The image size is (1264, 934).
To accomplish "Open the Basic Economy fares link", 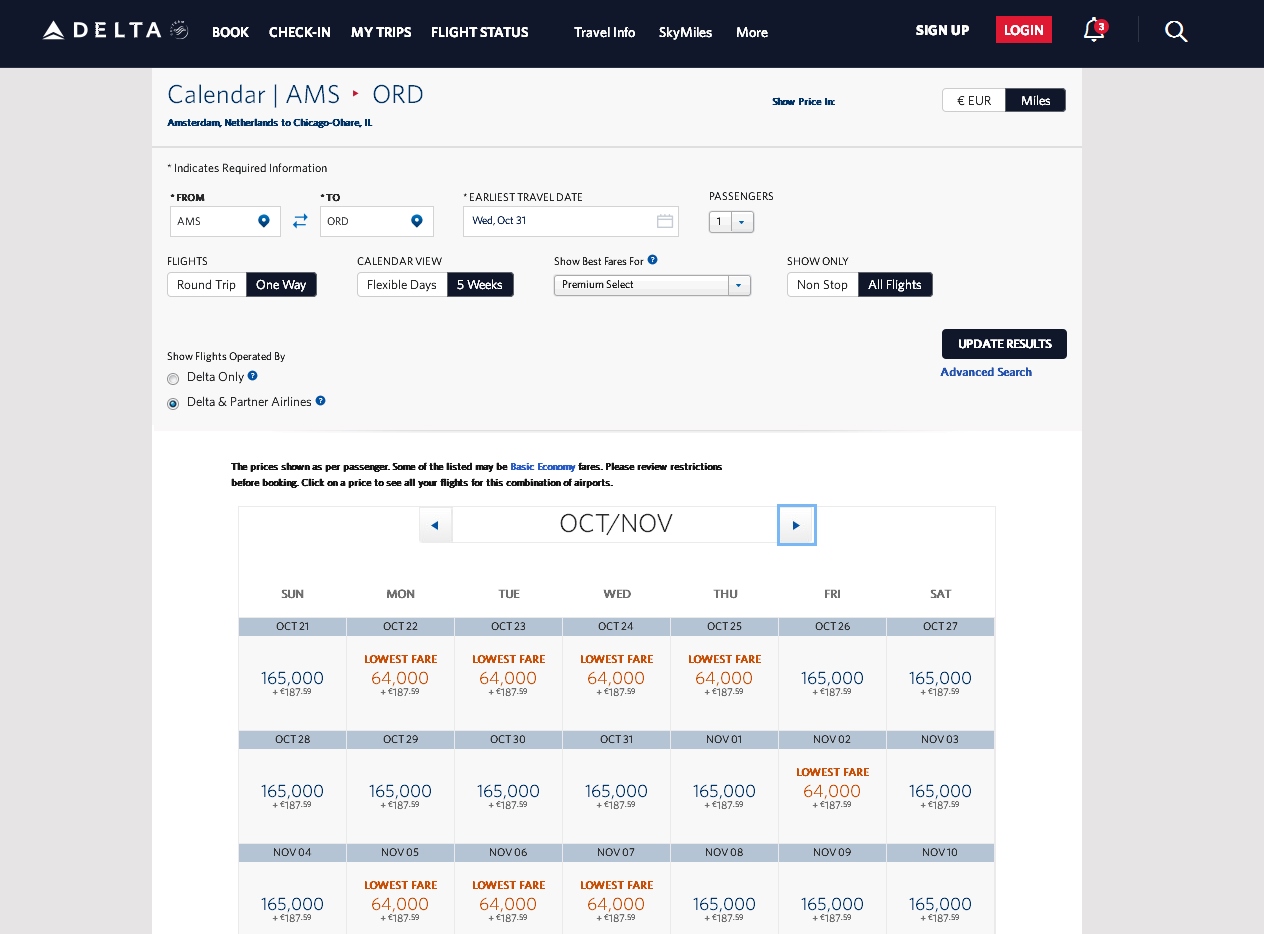I will point(543,466).
